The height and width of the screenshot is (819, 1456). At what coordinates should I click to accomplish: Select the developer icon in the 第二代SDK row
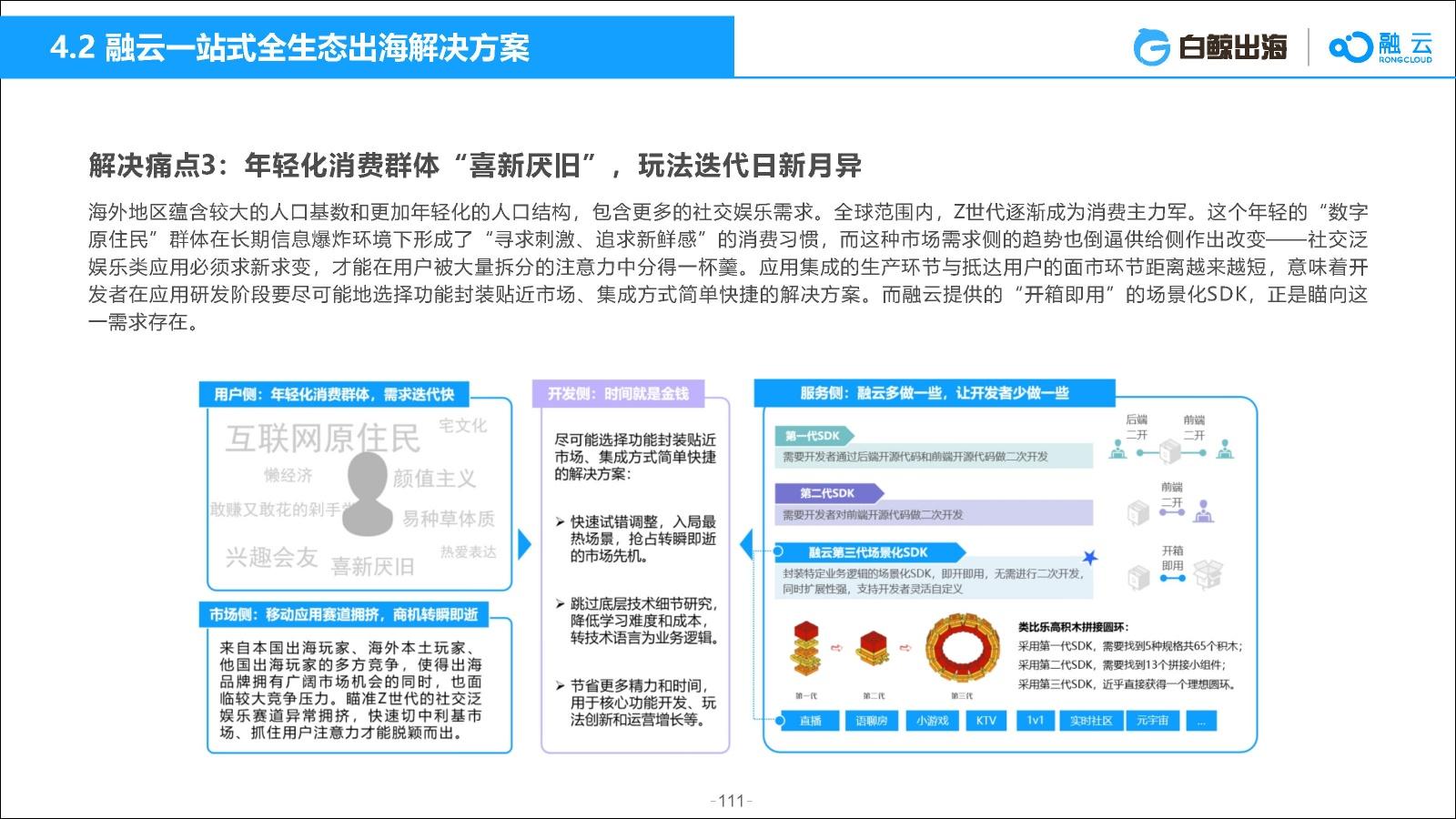tap(1204, 512)
